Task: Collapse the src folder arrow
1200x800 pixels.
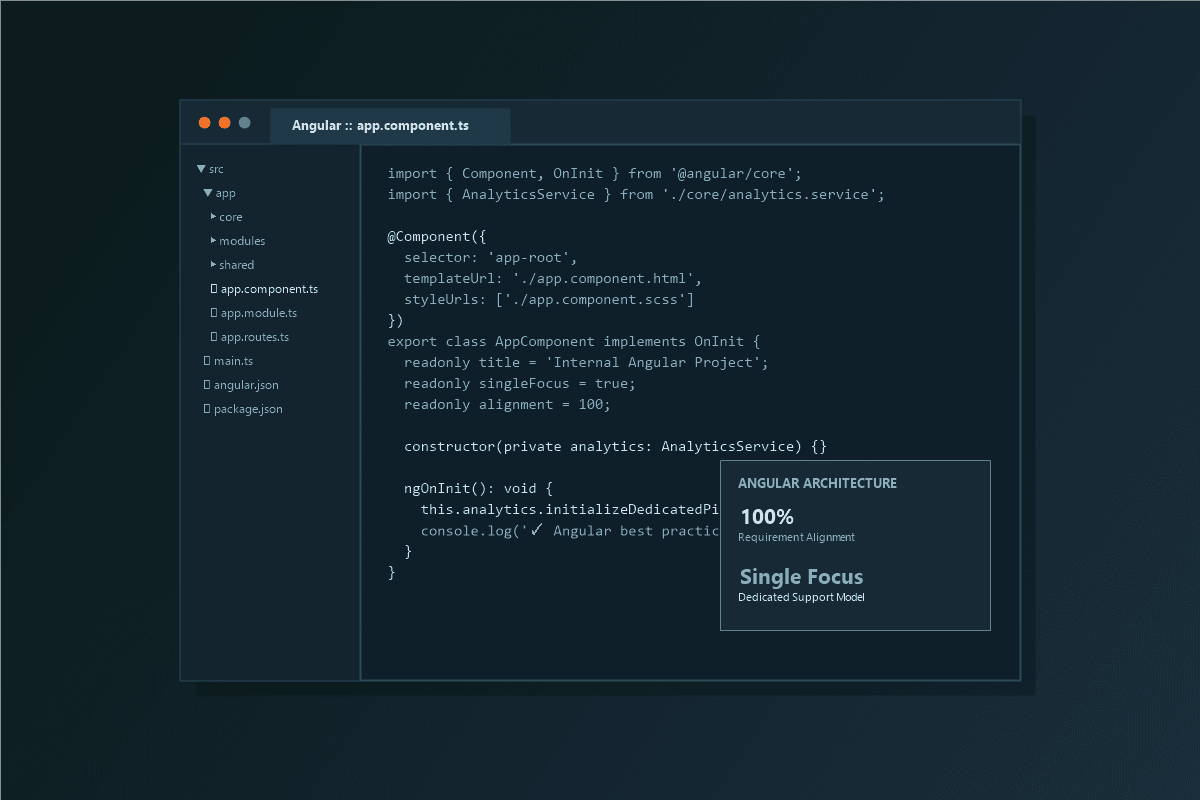Action: 201,169
